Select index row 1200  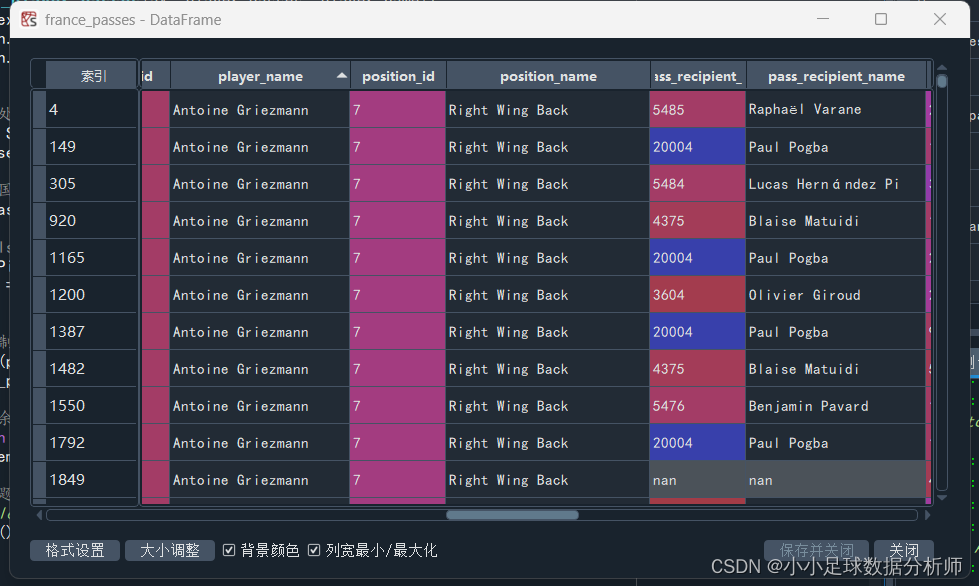92,295
